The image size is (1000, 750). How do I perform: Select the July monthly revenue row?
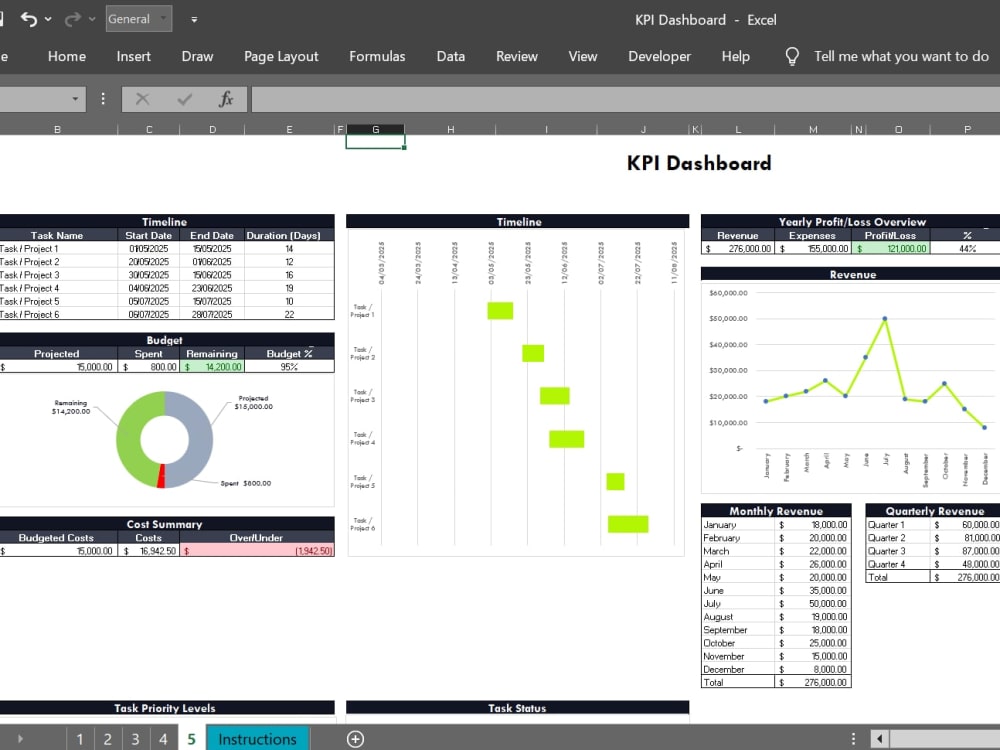click(x=776, y=603)
